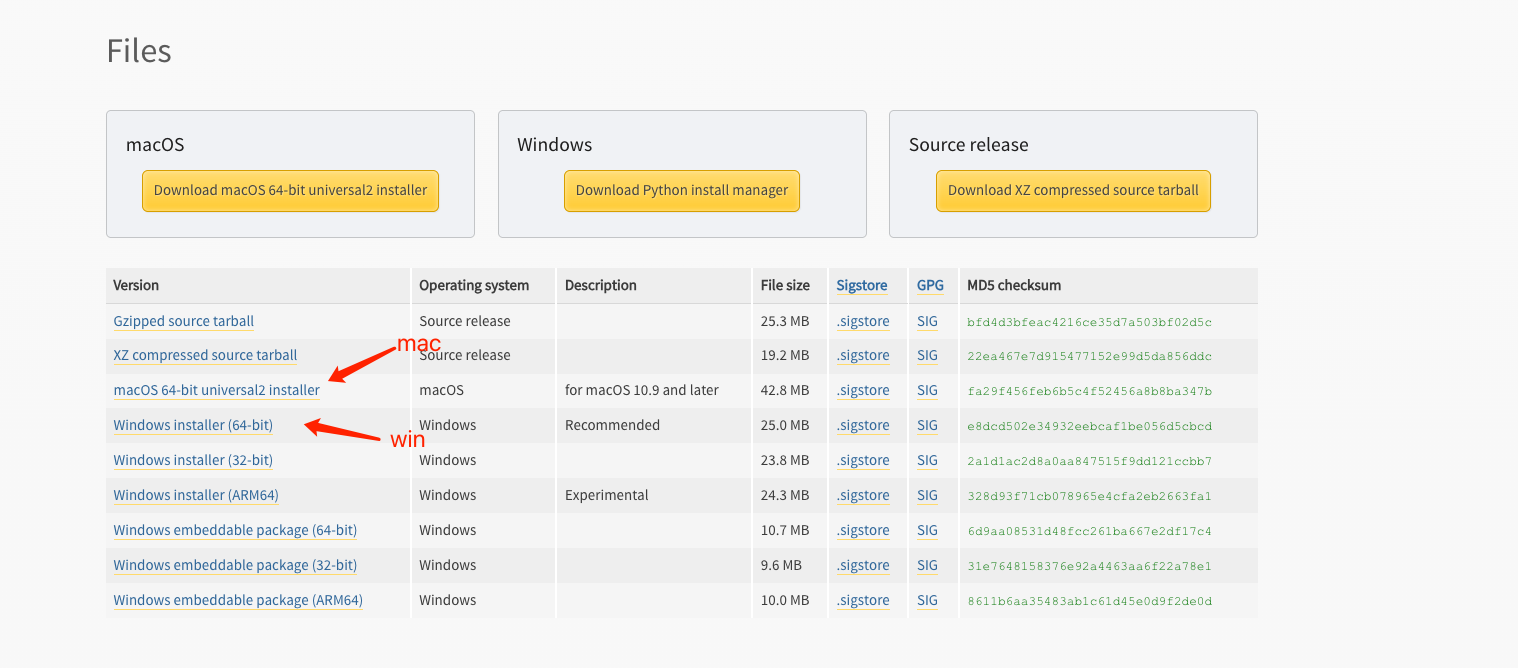Select checksum 328d93f71cb078965e4cfa2eb2663fa1

click(x=1089, y=496)
